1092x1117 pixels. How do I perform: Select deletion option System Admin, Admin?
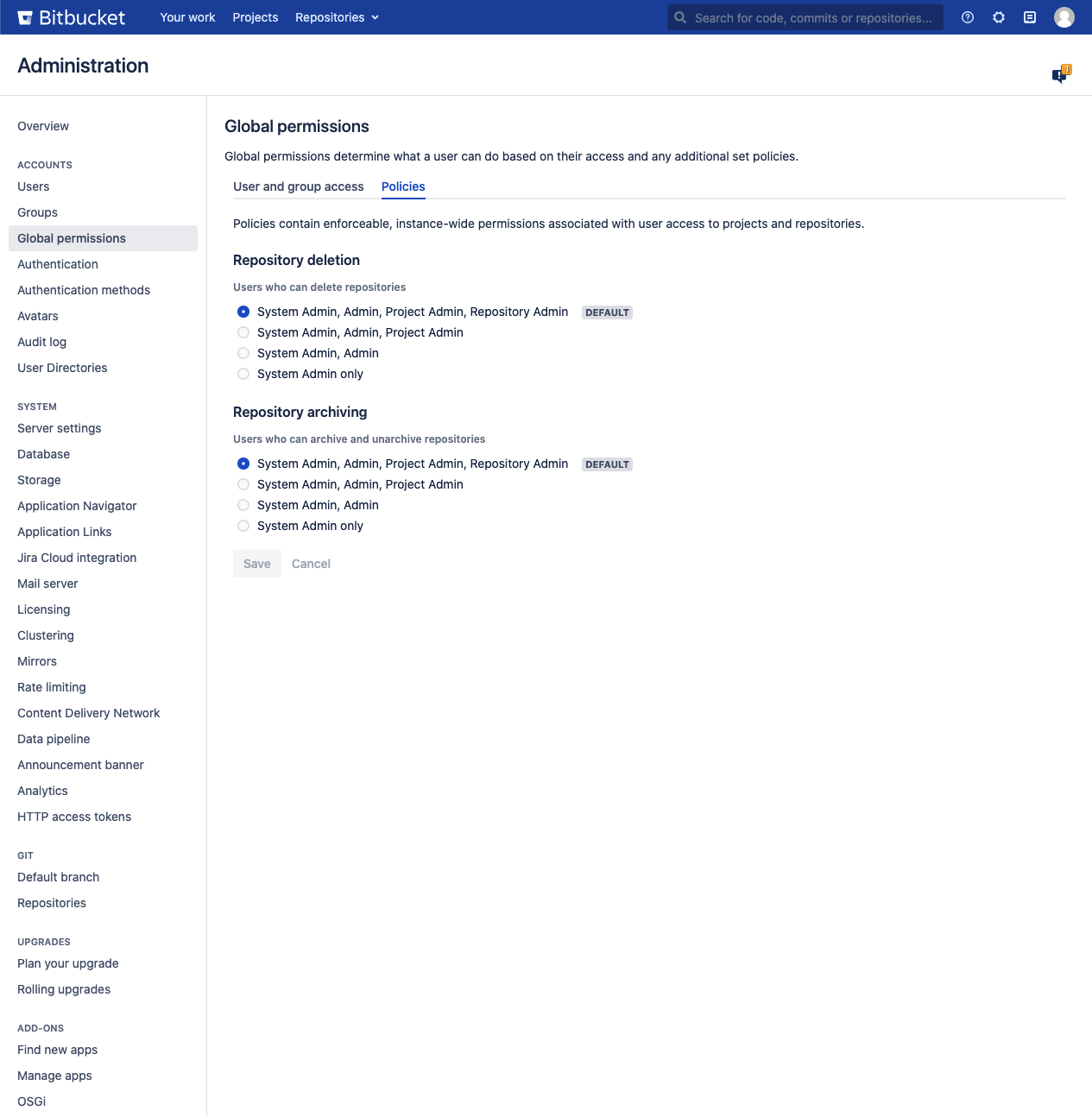pyautogui.click(x=243, y=353)
